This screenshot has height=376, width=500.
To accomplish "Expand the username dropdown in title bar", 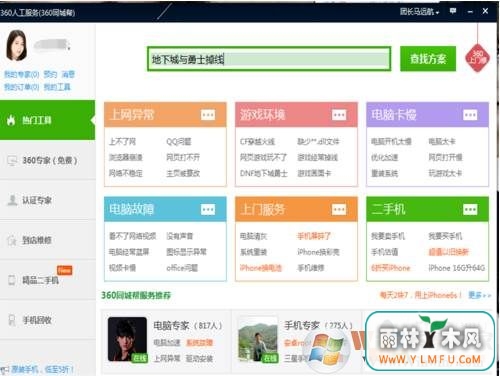I will point(419,12).
